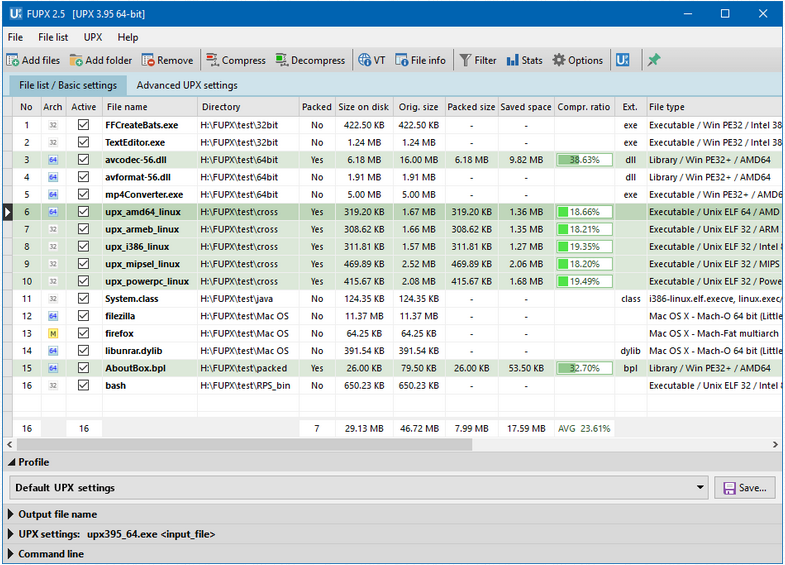Screen dimensions: 785x565
Task: Sort by Packed size column header
Action: click(x=471, y=107)
